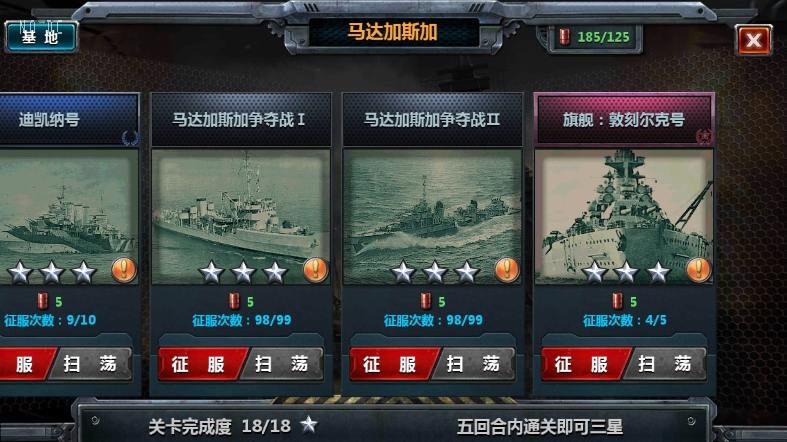Screen dimensions: 787x442
Task: Click 征服 on flagship 敦刻尔克号
Action: point(584,364)
